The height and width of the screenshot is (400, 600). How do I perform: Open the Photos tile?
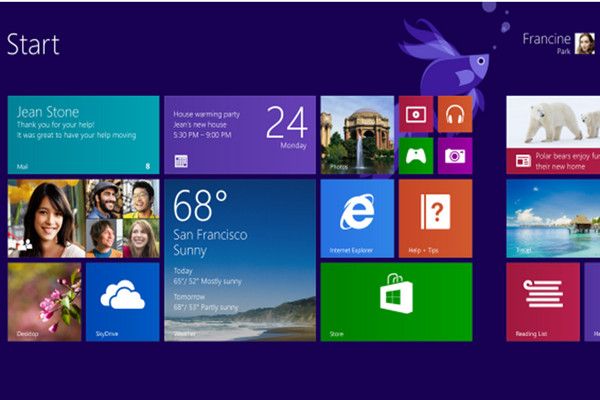pos(357,135)
